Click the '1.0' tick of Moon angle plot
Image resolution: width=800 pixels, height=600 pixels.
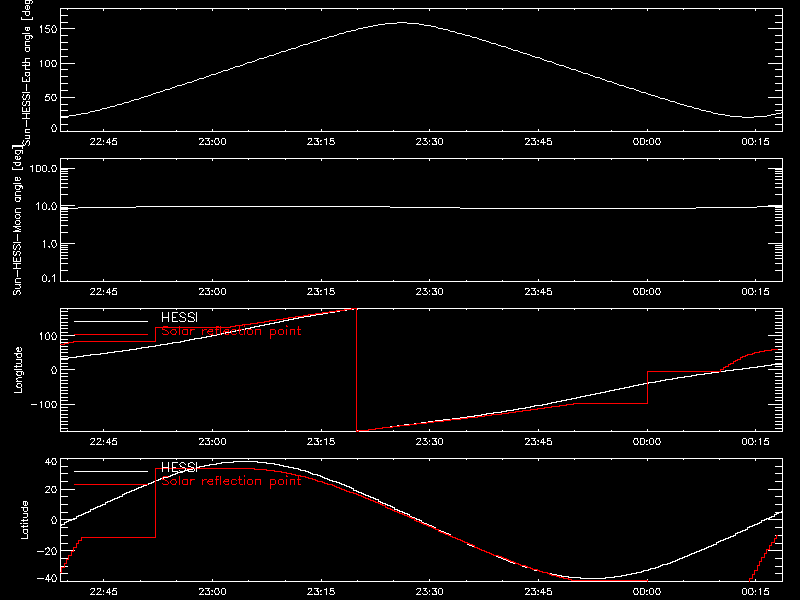(49, 244)
